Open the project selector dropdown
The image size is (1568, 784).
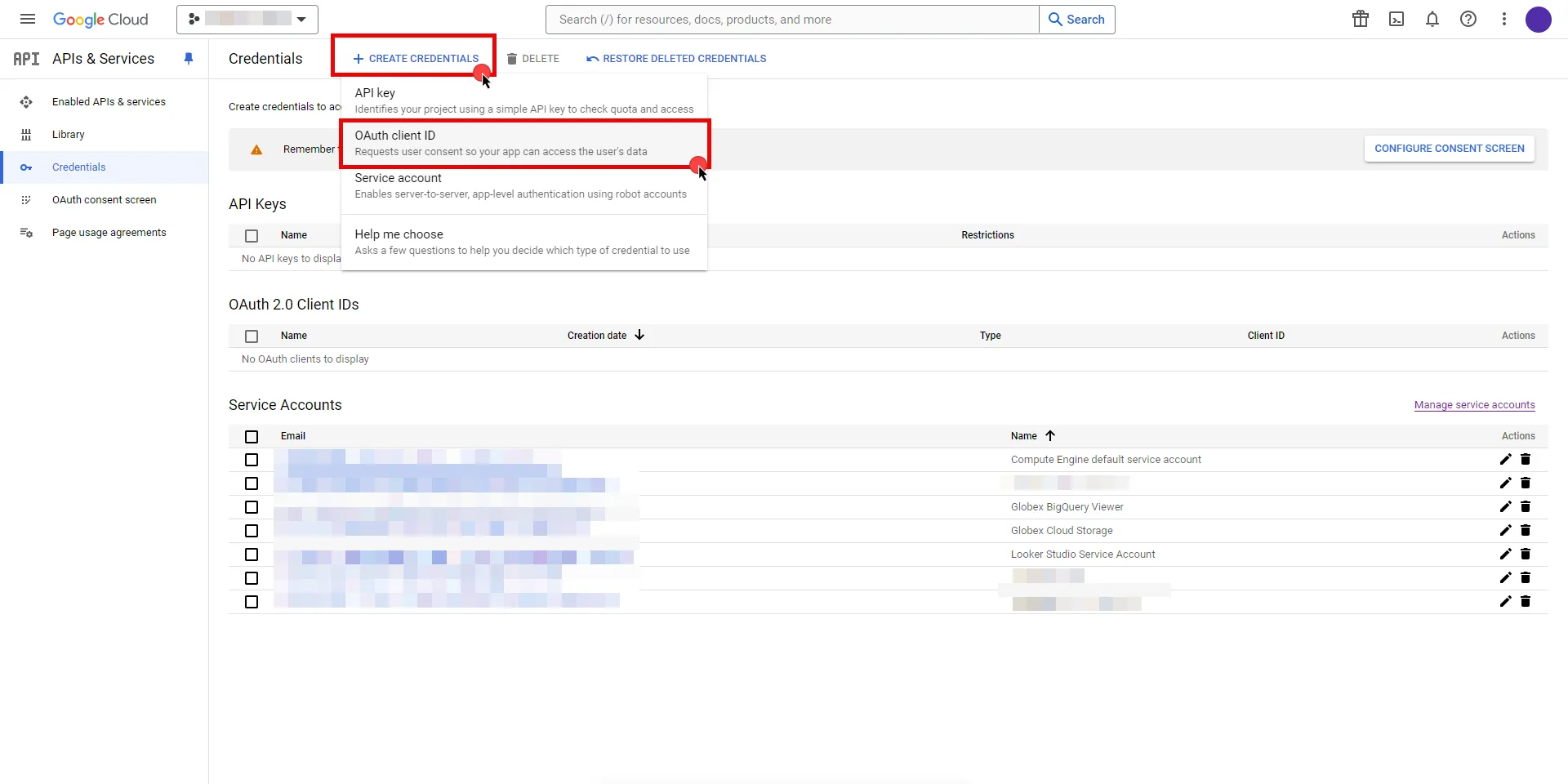tap(247, 19)
